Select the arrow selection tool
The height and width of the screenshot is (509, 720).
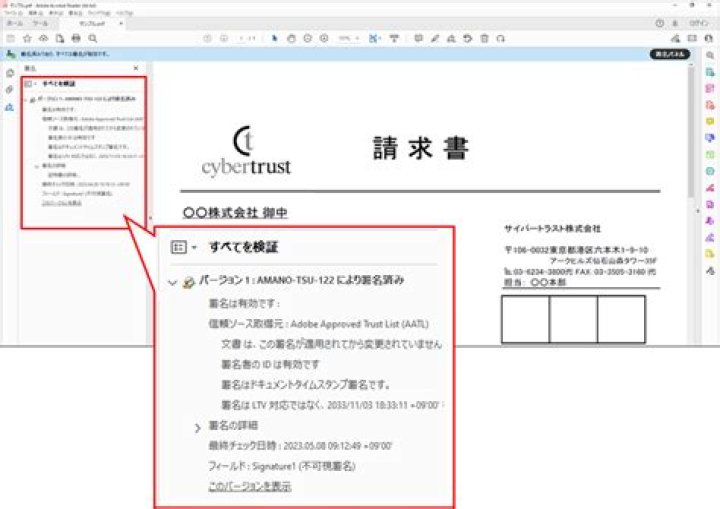pyautogui.click(x=275, y=39)
